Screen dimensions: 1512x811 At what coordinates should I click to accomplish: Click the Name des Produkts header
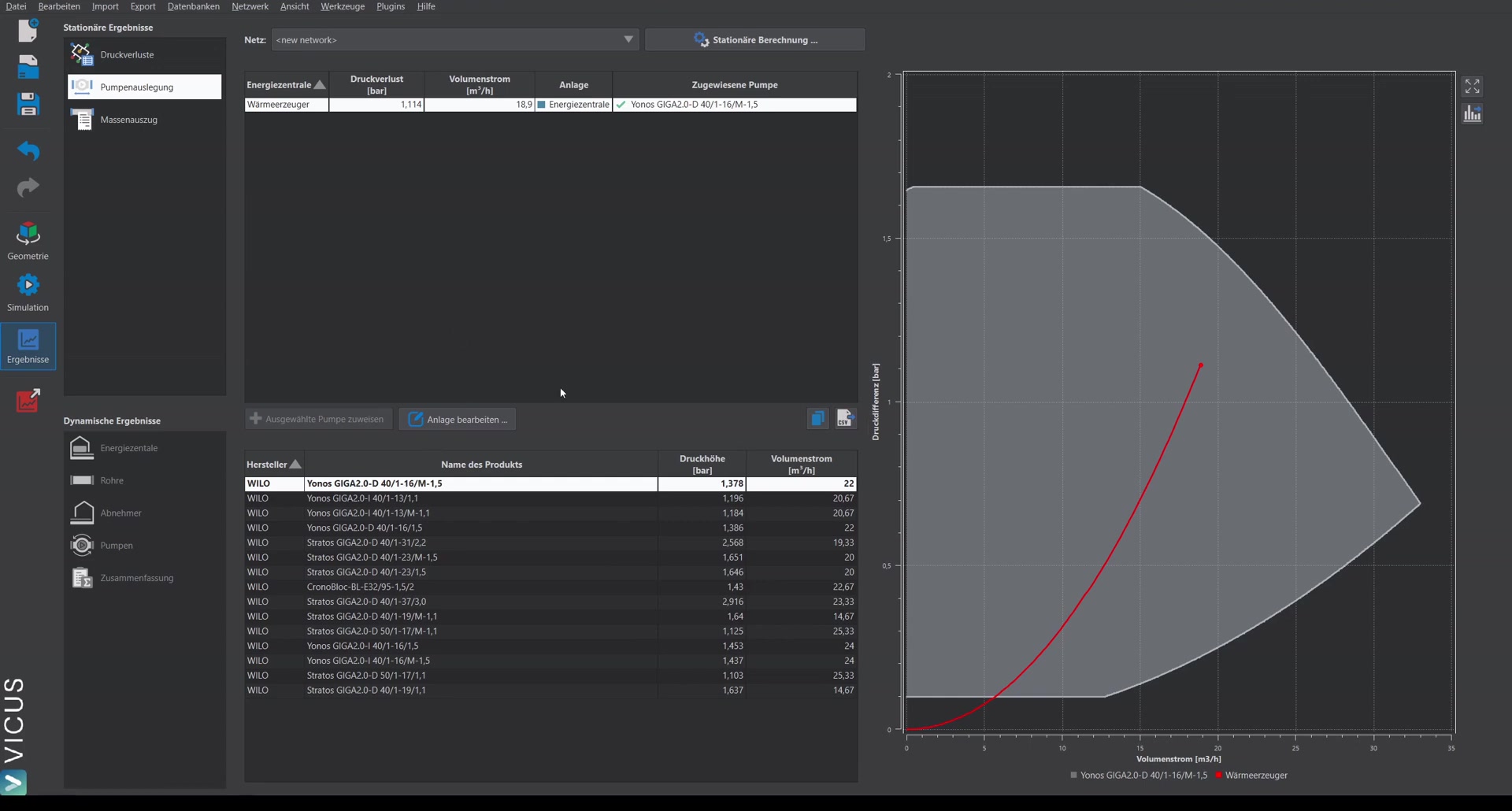tap(481, 465)
